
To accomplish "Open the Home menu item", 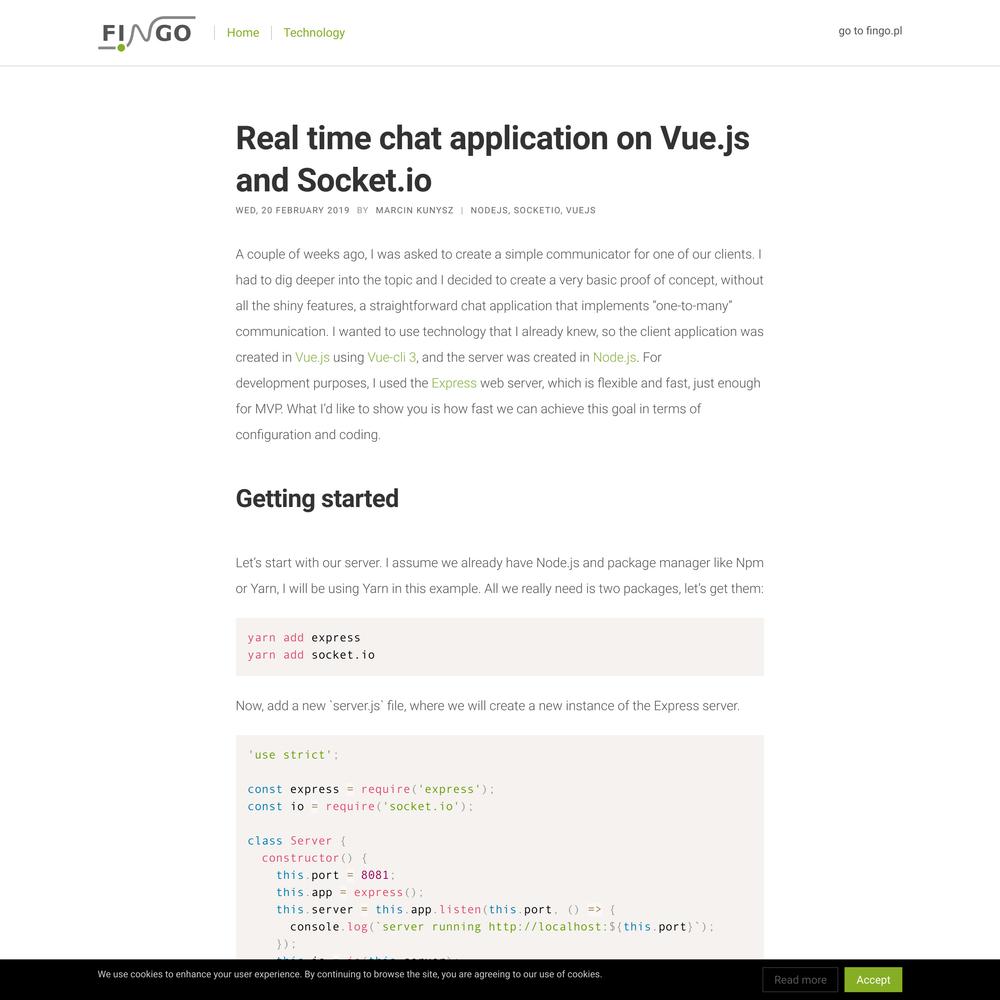I will pos(243,33).
